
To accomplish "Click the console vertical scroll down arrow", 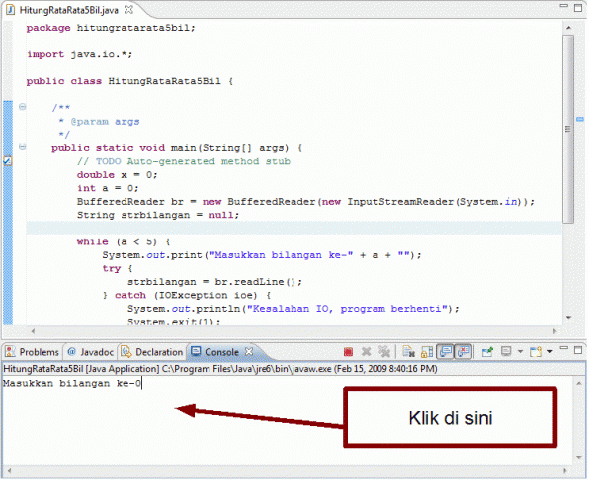I will coord(578,457).
